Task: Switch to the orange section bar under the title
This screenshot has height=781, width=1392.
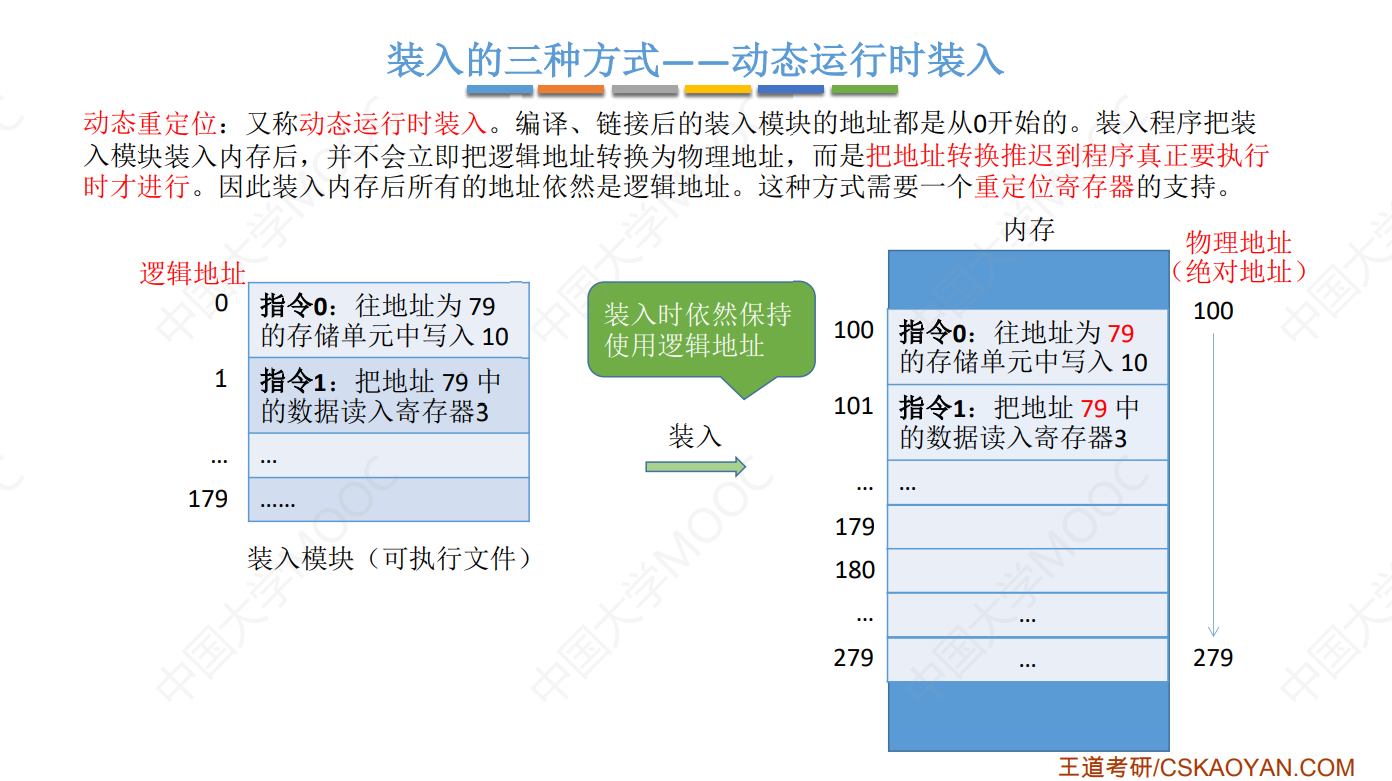Action: point(571,88)
